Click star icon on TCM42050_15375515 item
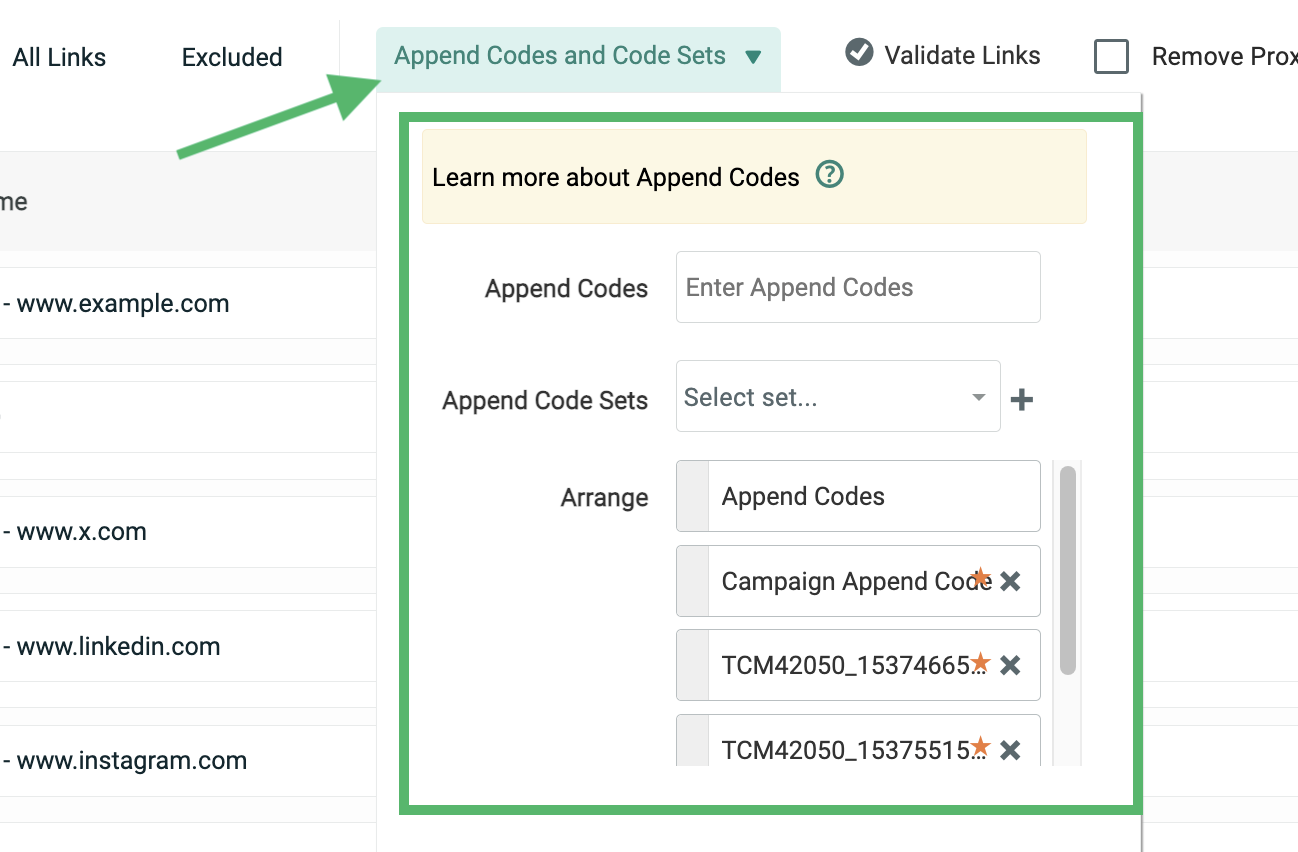The height and width of the screenshot is (852, 1298). tap(980, 746)
